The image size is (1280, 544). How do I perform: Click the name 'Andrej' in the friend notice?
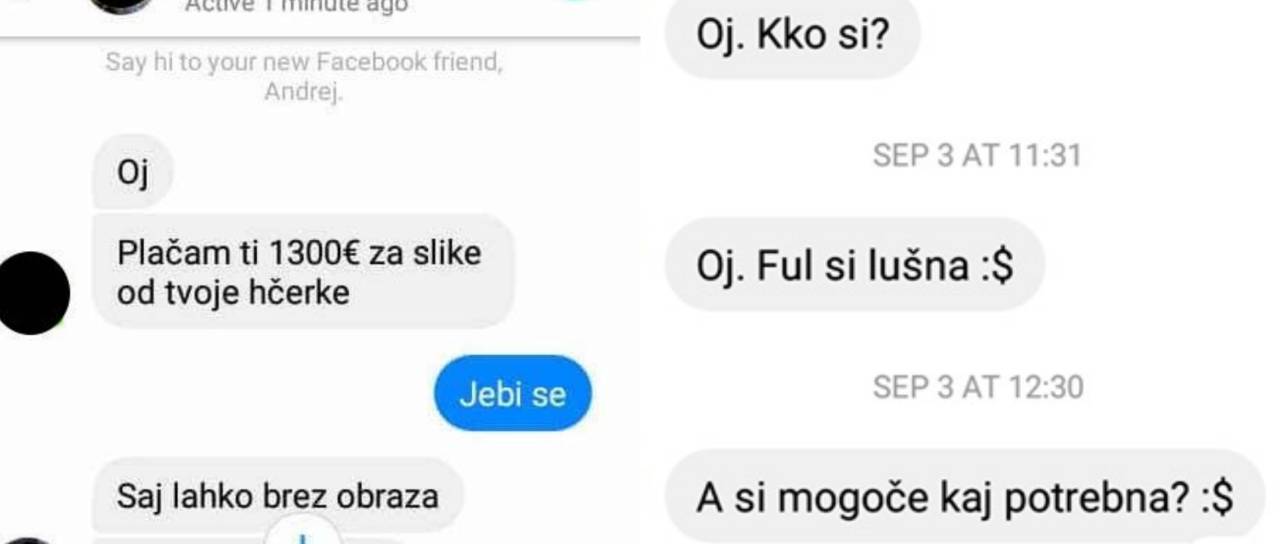pos(304,92)
